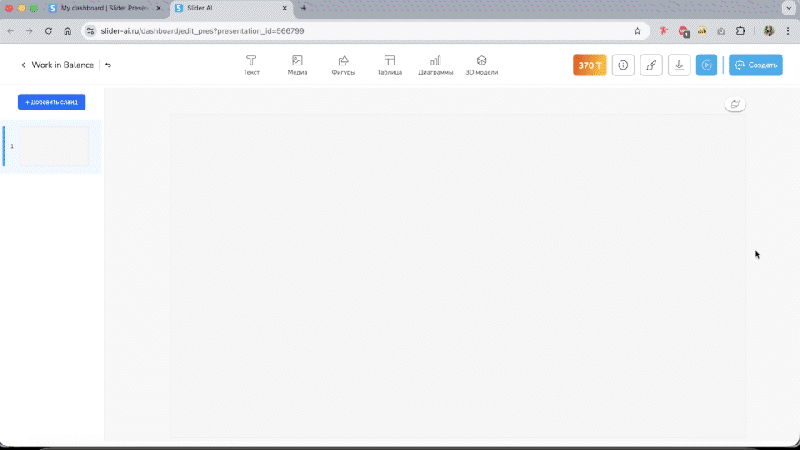Click the camera extension icon in the toolbar
This screenshot has width=800, height=450.
click(721, 31)
